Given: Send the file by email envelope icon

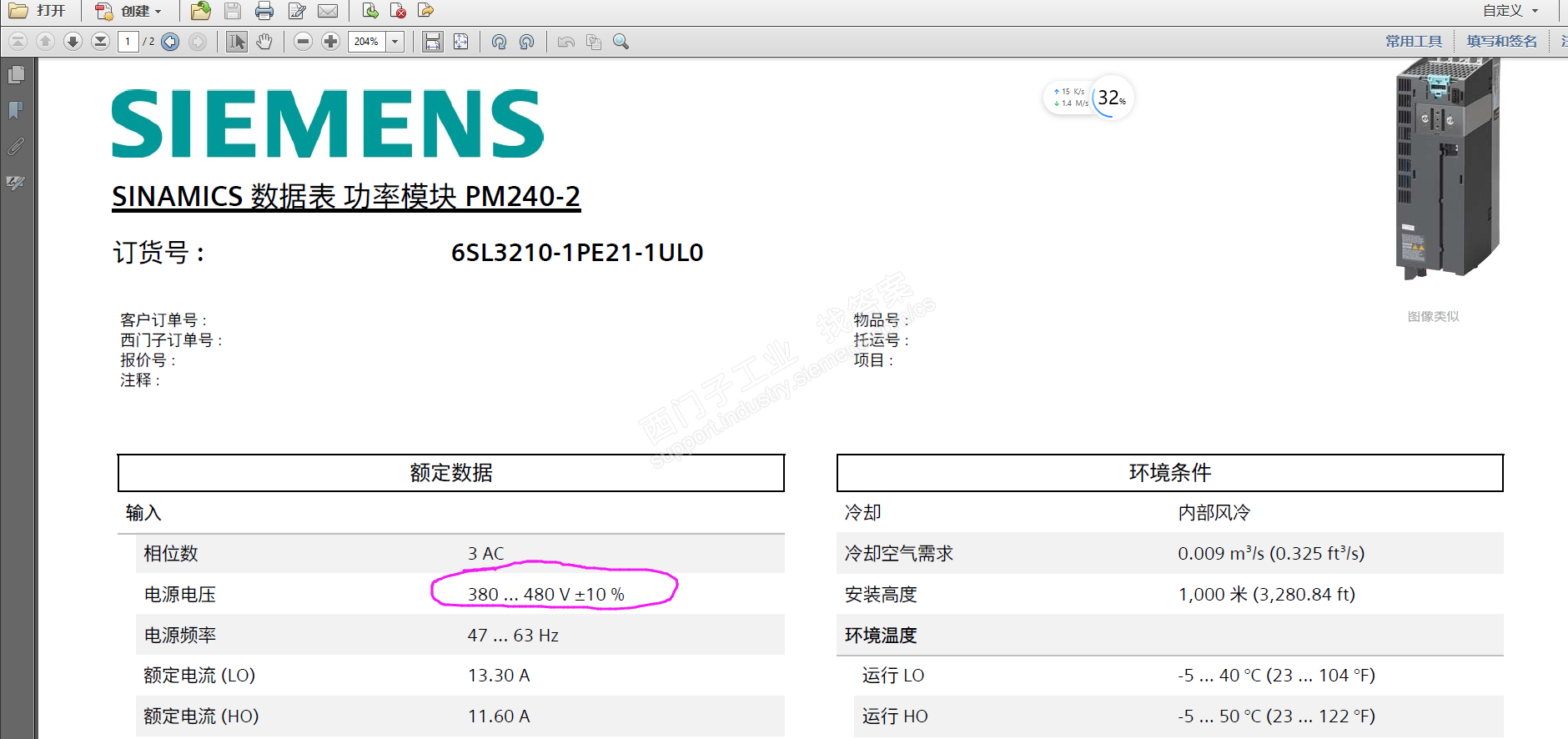Looking at the screenshot, I should point(328,11).
